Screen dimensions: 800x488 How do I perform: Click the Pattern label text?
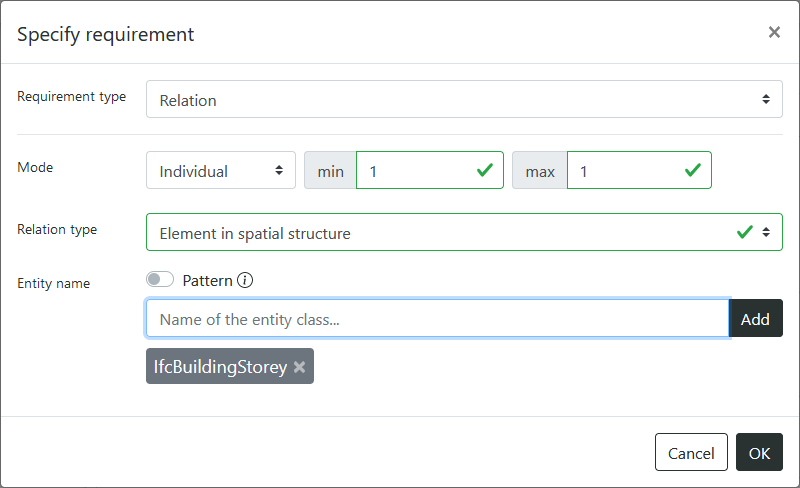tap(207, 281)
